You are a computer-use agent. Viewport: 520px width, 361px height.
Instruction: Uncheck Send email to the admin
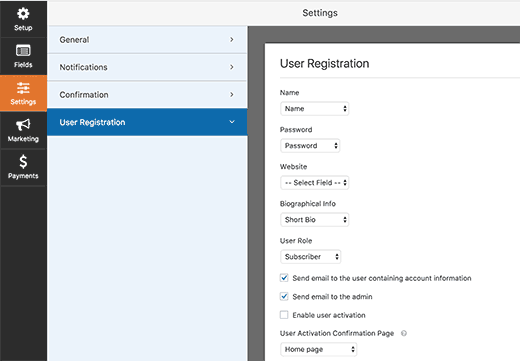click(284, 296)
